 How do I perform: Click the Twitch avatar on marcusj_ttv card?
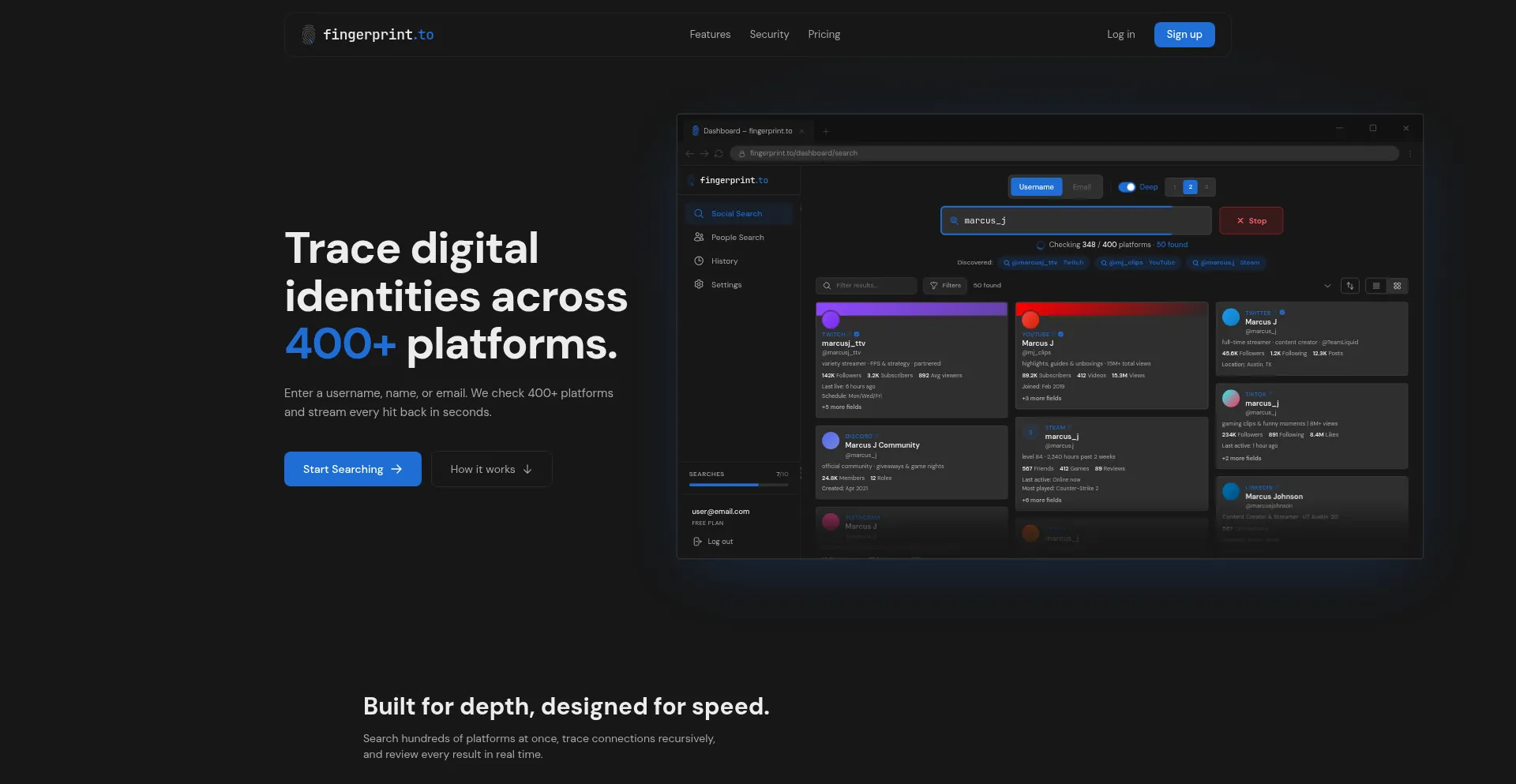831,320
